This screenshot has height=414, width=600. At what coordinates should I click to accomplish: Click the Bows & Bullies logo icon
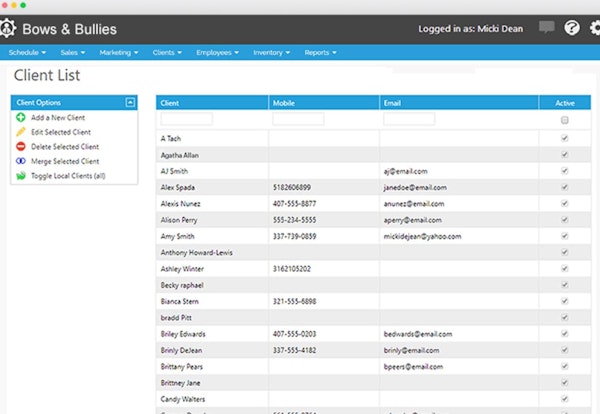pyautogui.click(x=8, y=28)
